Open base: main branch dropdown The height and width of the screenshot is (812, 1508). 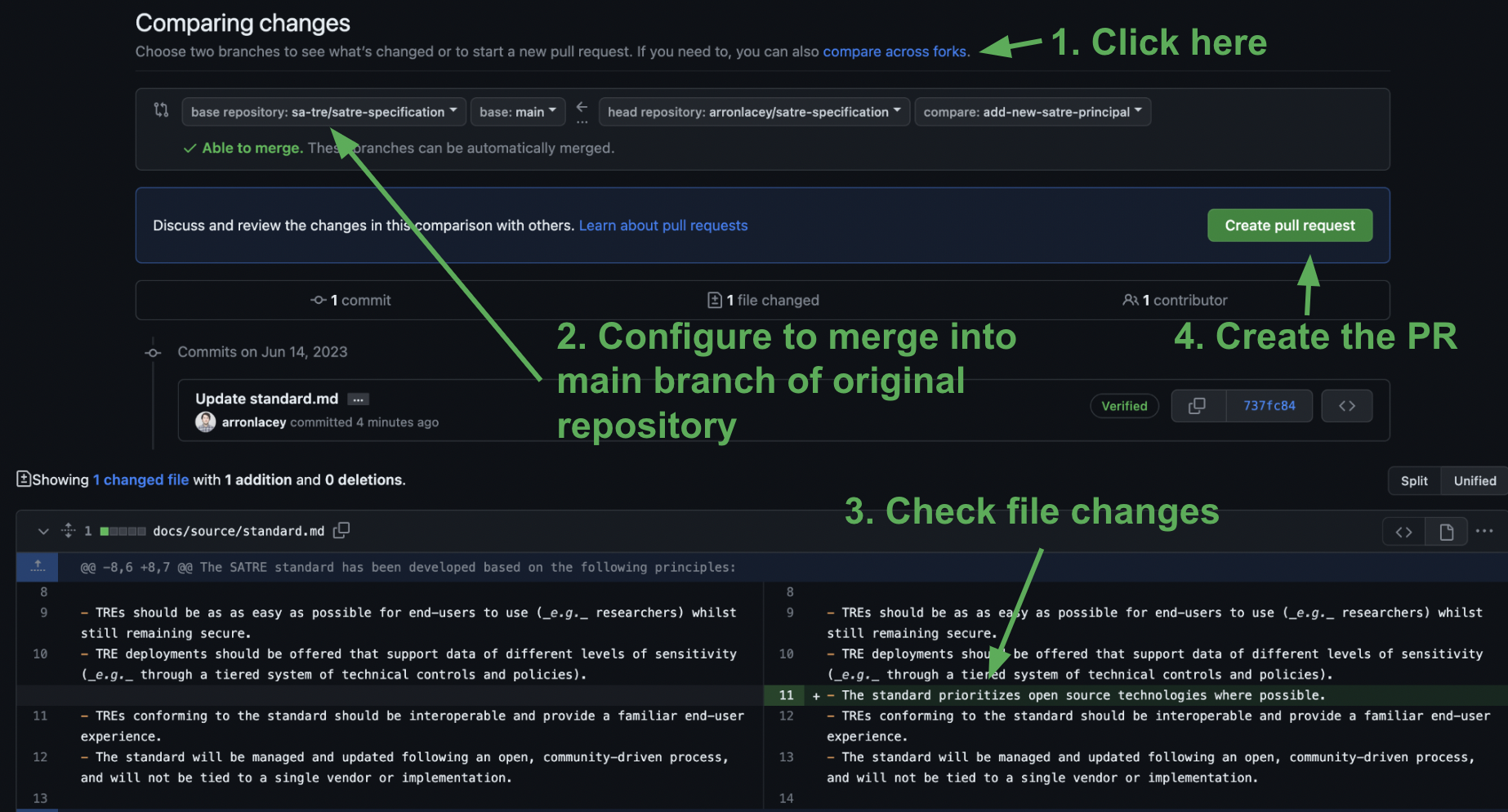(518, 112)
